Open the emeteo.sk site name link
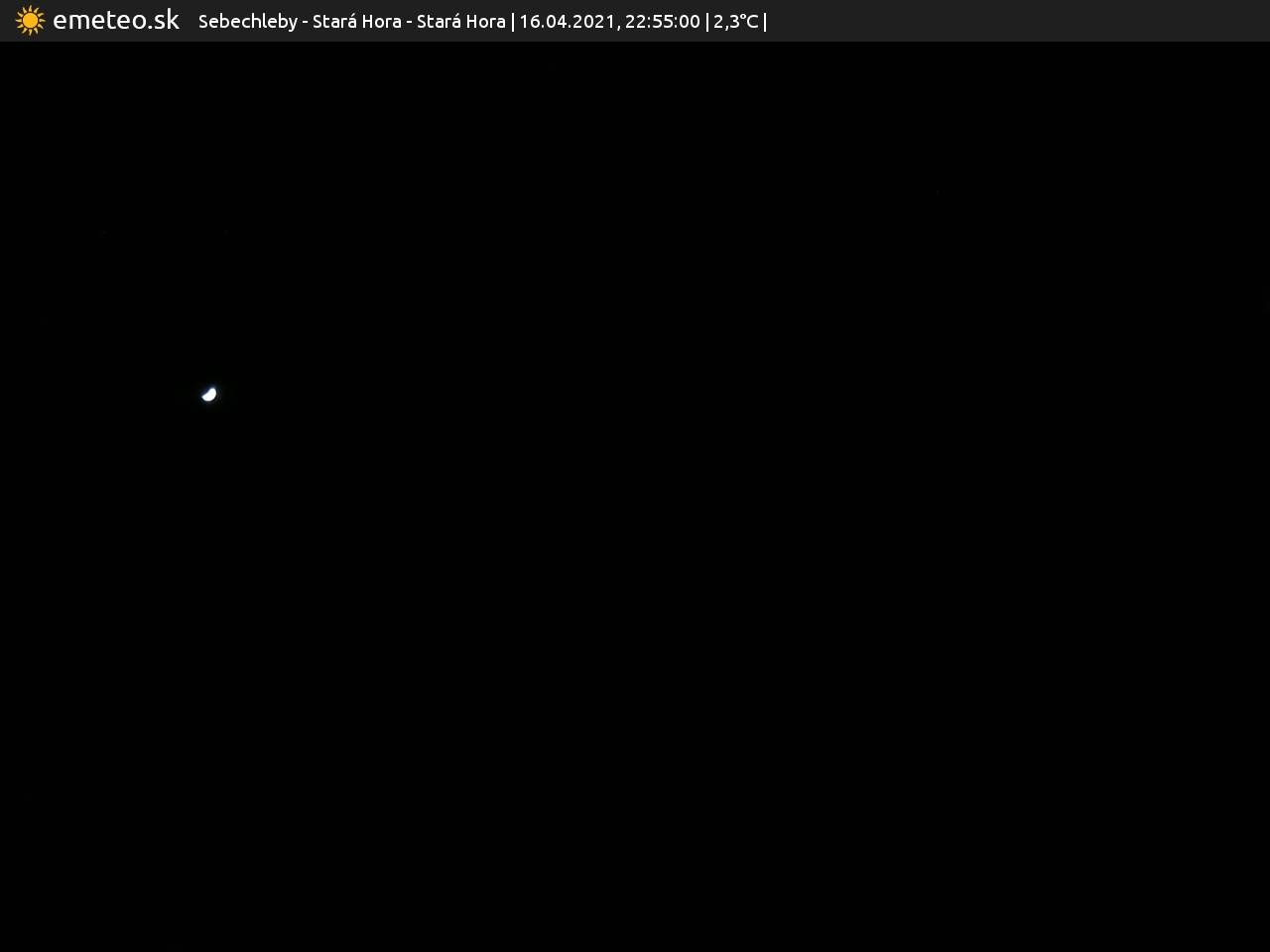The image size is (1270, 952). click(x=115, y=21)
